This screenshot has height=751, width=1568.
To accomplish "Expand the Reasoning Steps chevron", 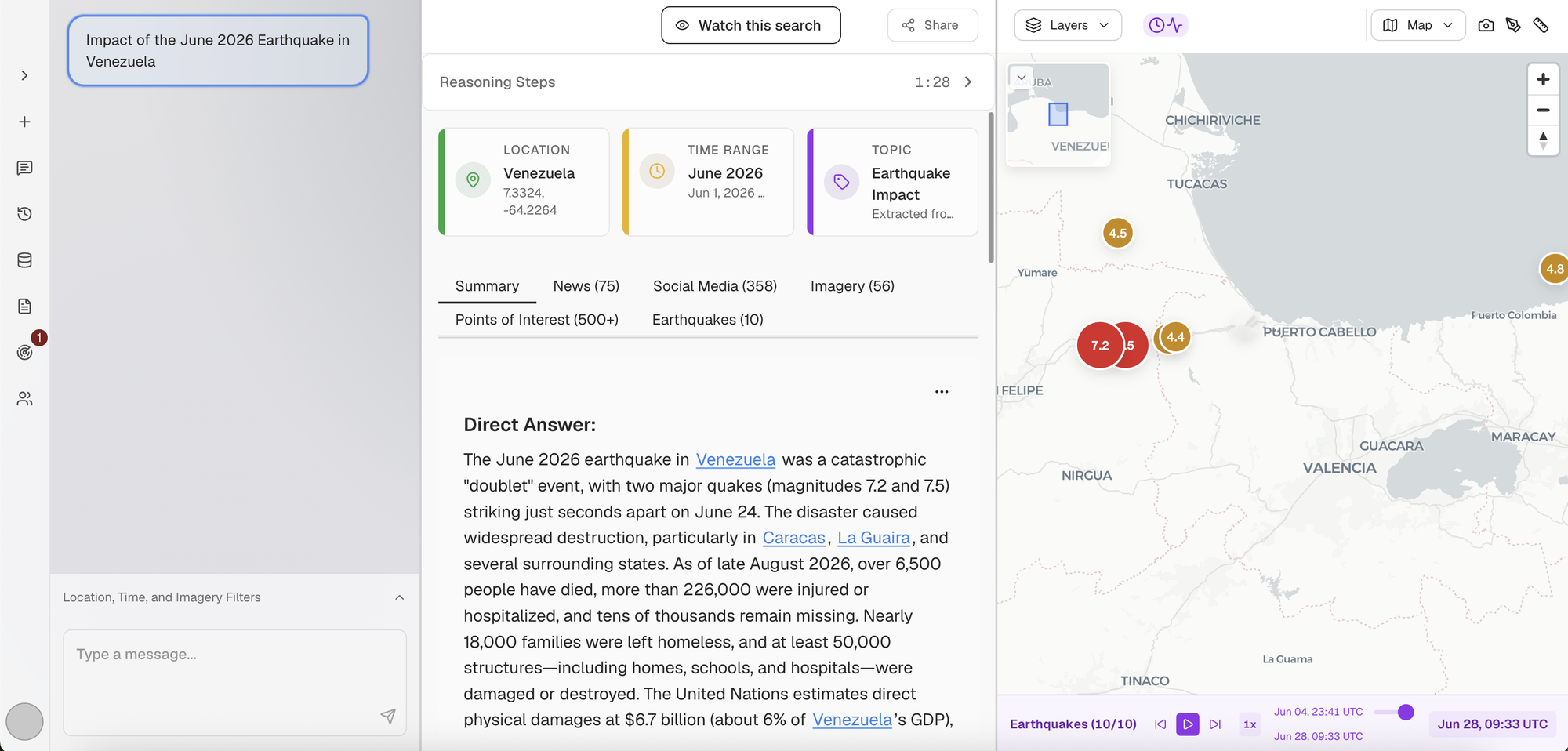I will [x=968, y=82].
